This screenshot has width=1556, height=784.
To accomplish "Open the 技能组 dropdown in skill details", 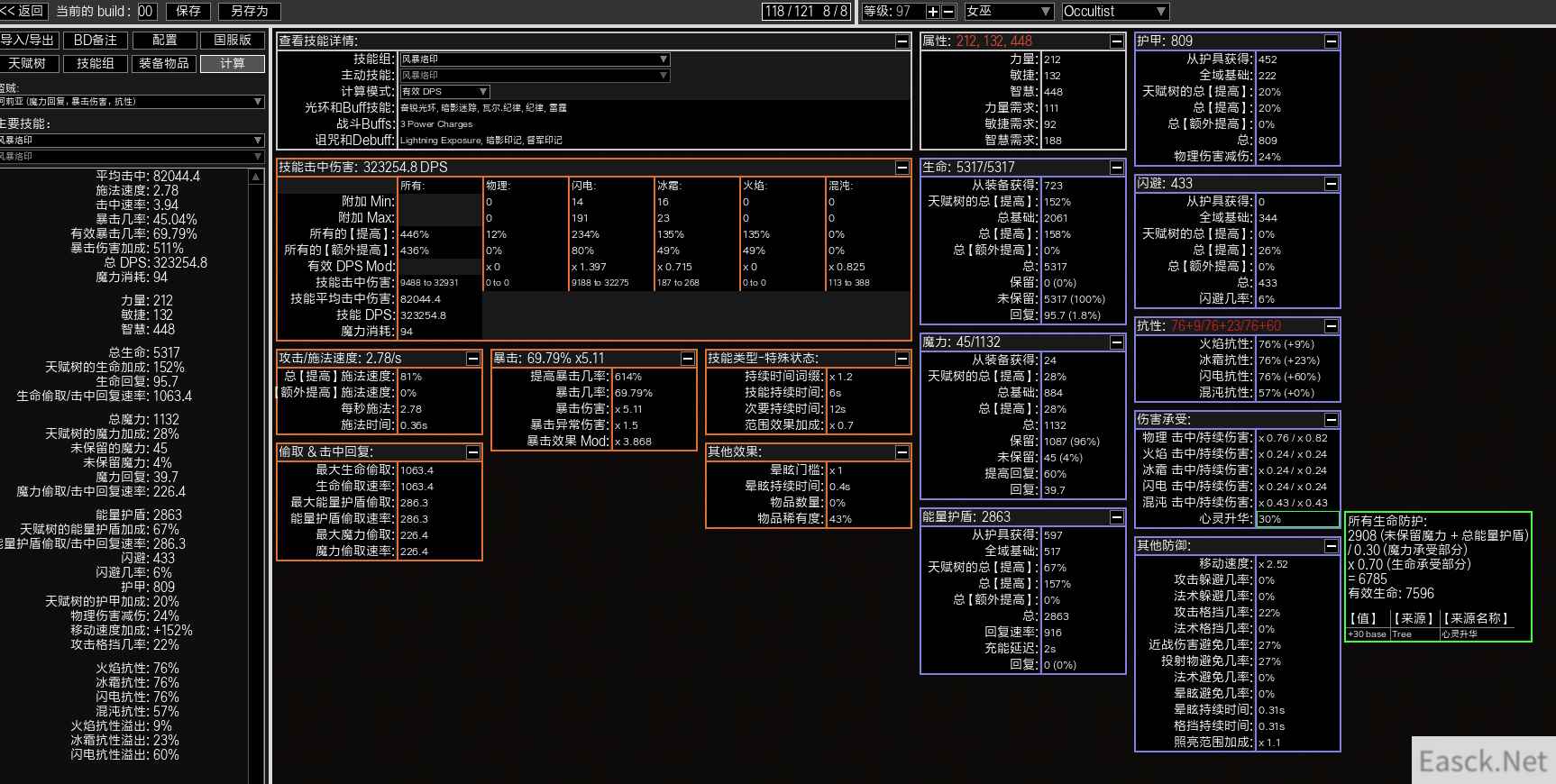I will pos(534,59).
